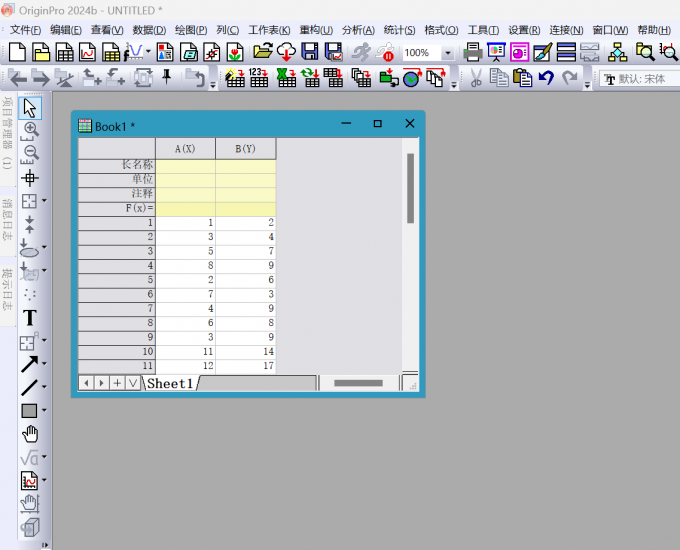Click the Import Single ASCII icon

[x=259, y=78]
